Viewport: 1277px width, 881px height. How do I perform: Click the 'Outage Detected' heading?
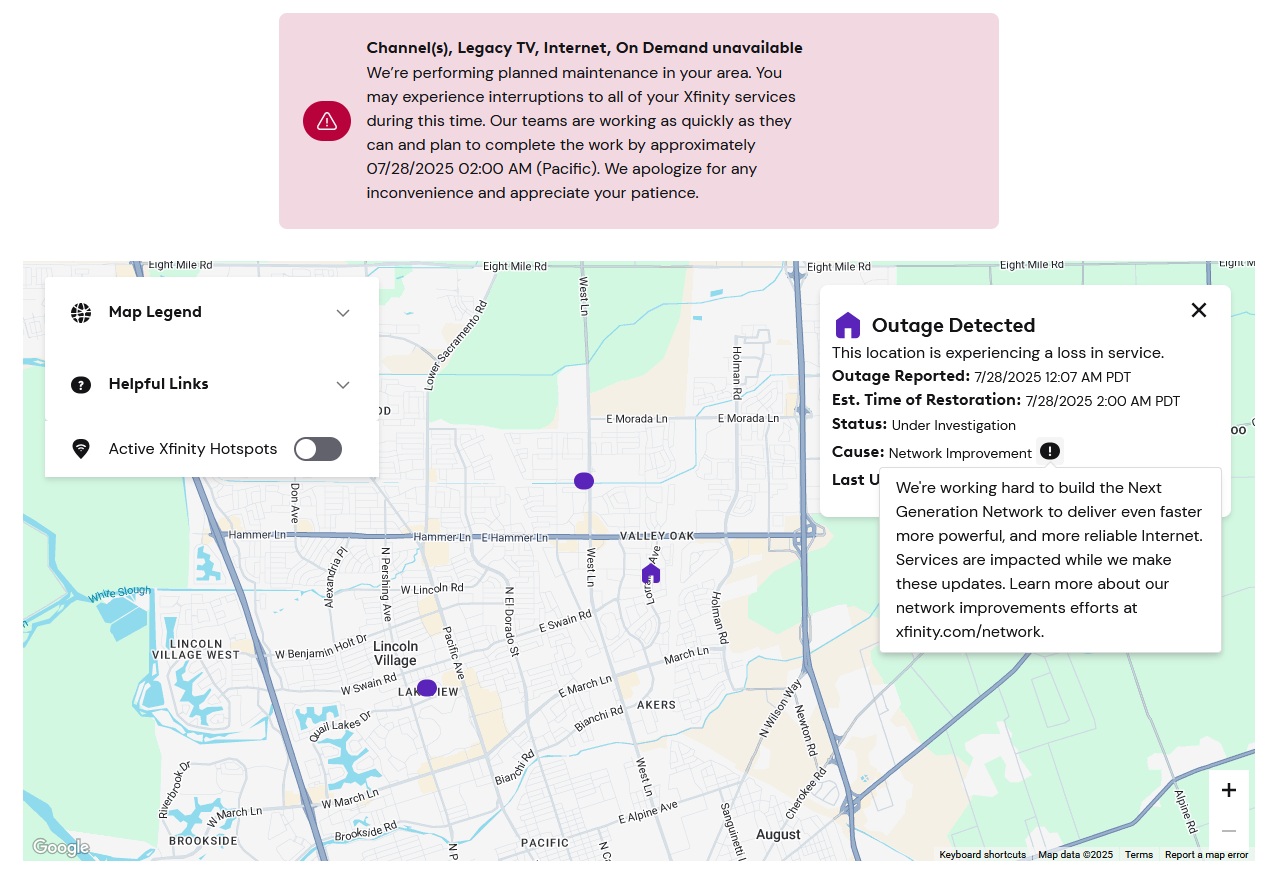pyautogui.click(x=953, y=325)
